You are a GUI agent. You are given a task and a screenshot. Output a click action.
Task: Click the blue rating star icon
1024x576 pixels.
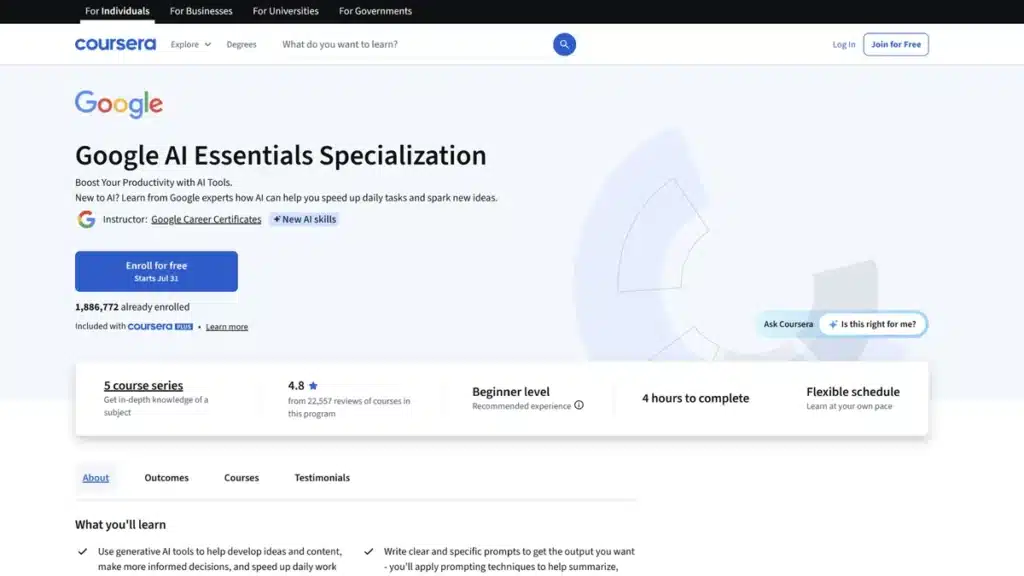pyautogui.click(x=313, y=386)
